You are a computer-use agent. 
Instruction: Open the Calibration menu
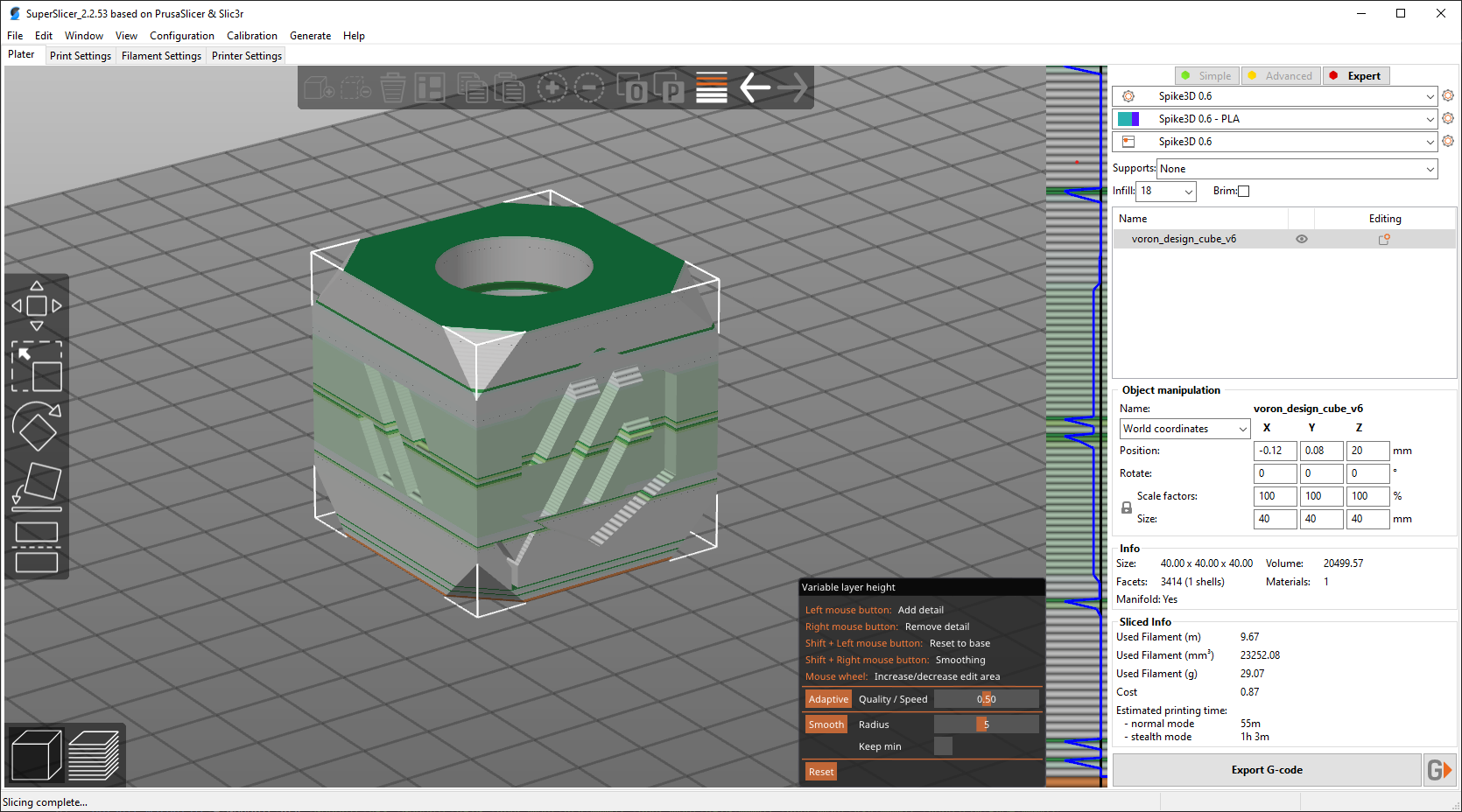tap(252, 36)
